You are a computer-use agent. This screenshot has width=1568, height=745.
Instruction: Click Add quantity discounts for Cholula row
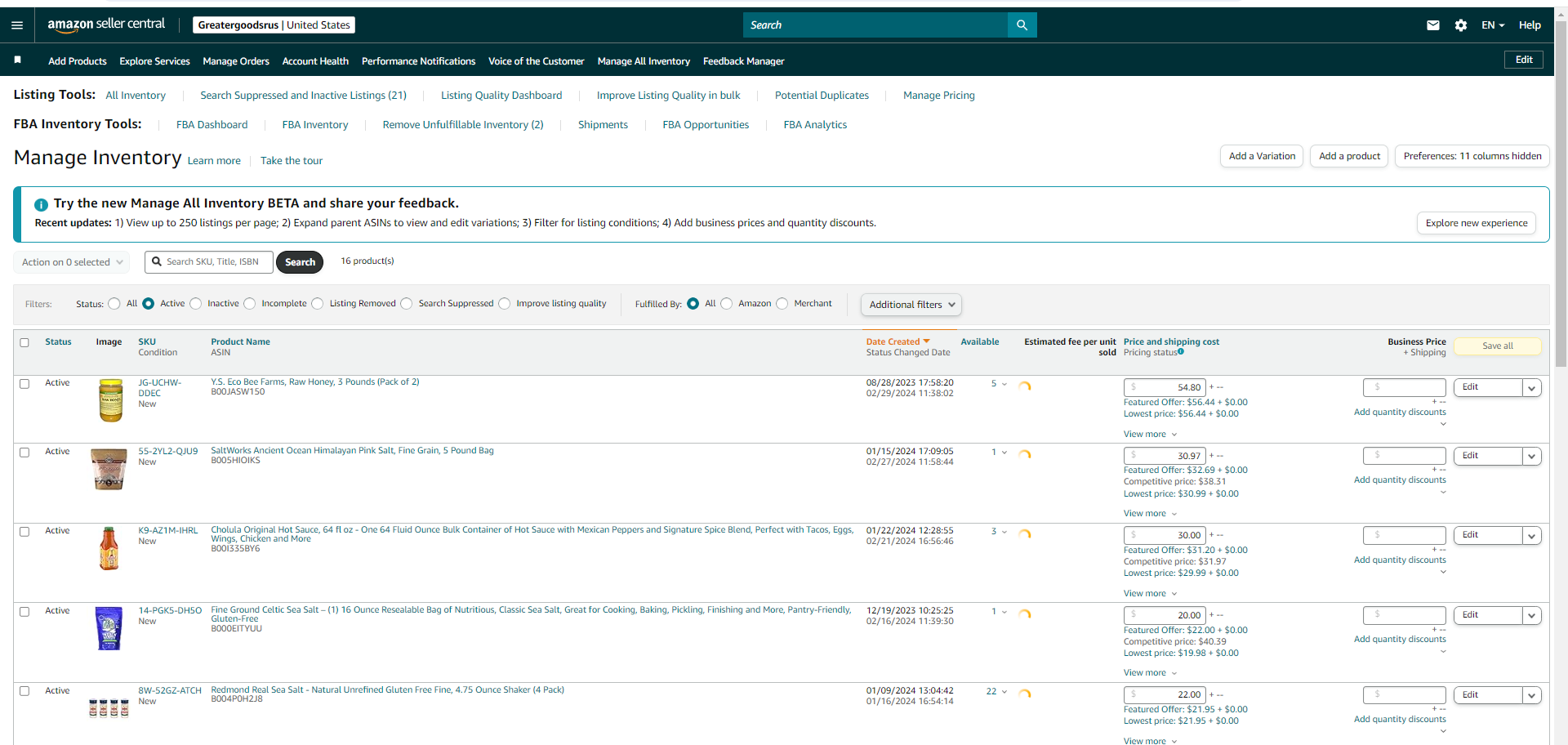(x=1400, y=560)
